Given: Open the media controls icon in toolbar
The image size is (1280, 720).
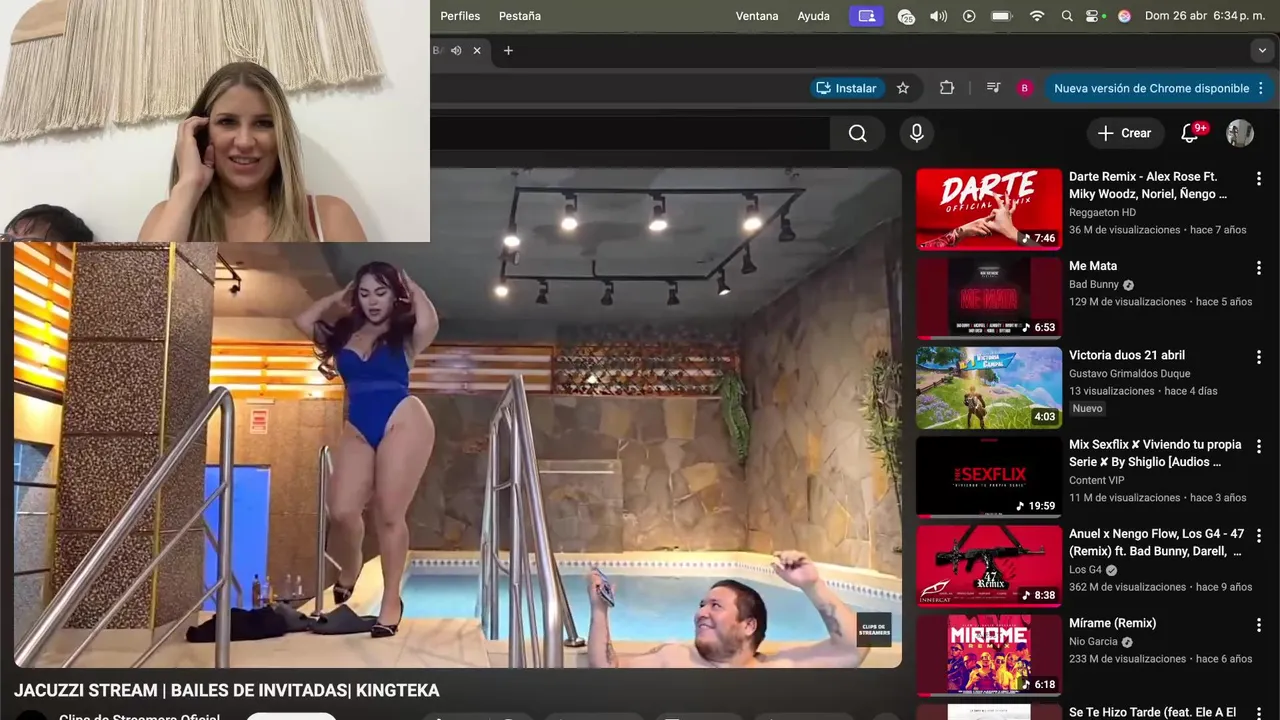Looking at the screenshot, I should [x=993, y=88].
